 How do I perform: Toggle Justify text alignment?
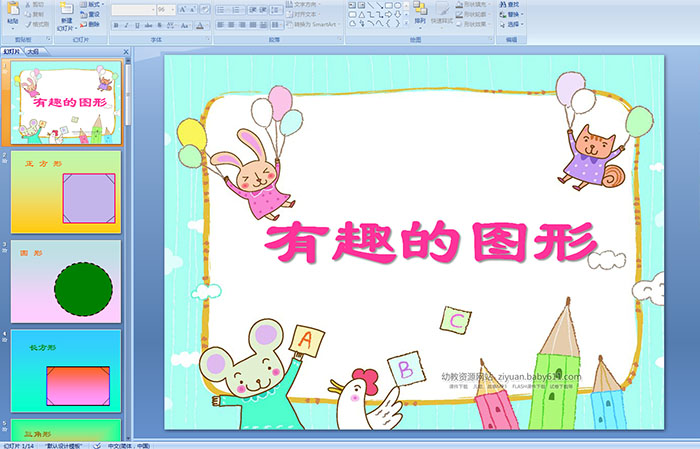point(253,25)
